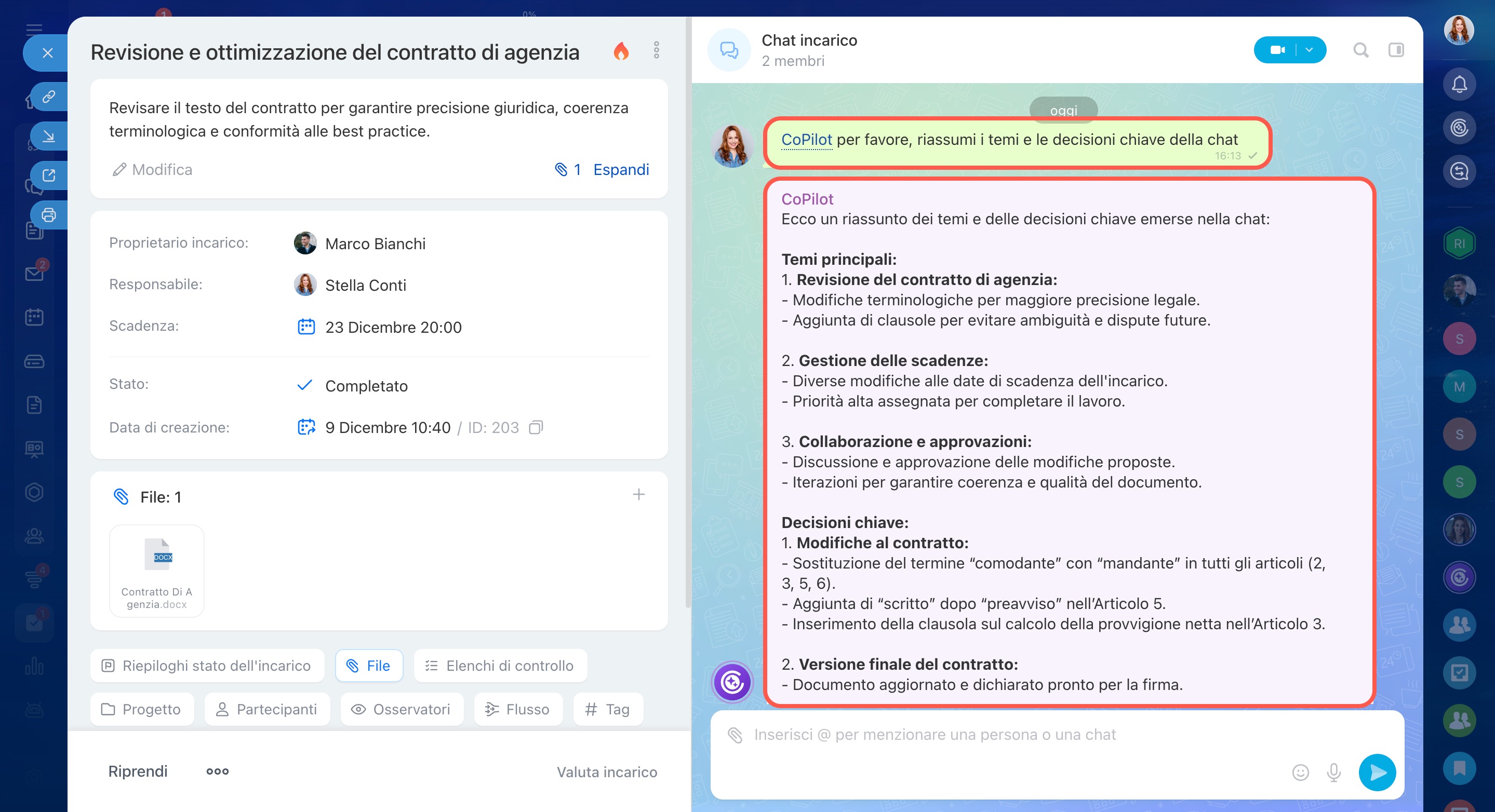Image resolution: width=1495 pixels, height=812 pixels.
Task: Open the emoji picker in chat
Action: (x=1300, y=772)
